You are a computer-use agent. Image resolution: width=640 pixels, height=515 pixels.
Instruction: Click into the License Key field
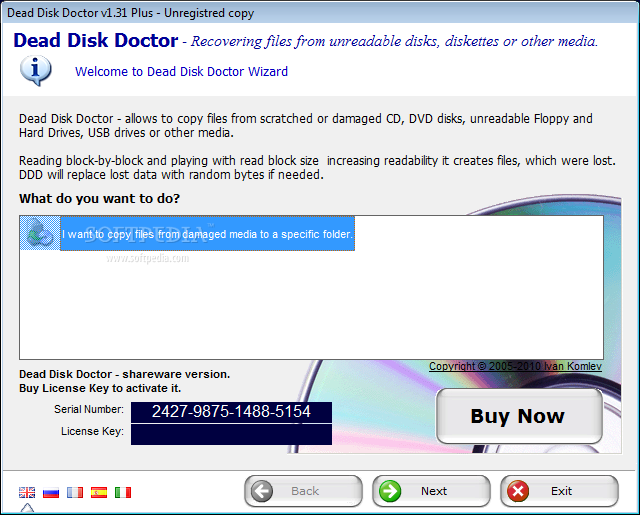(x=231, y=434)
